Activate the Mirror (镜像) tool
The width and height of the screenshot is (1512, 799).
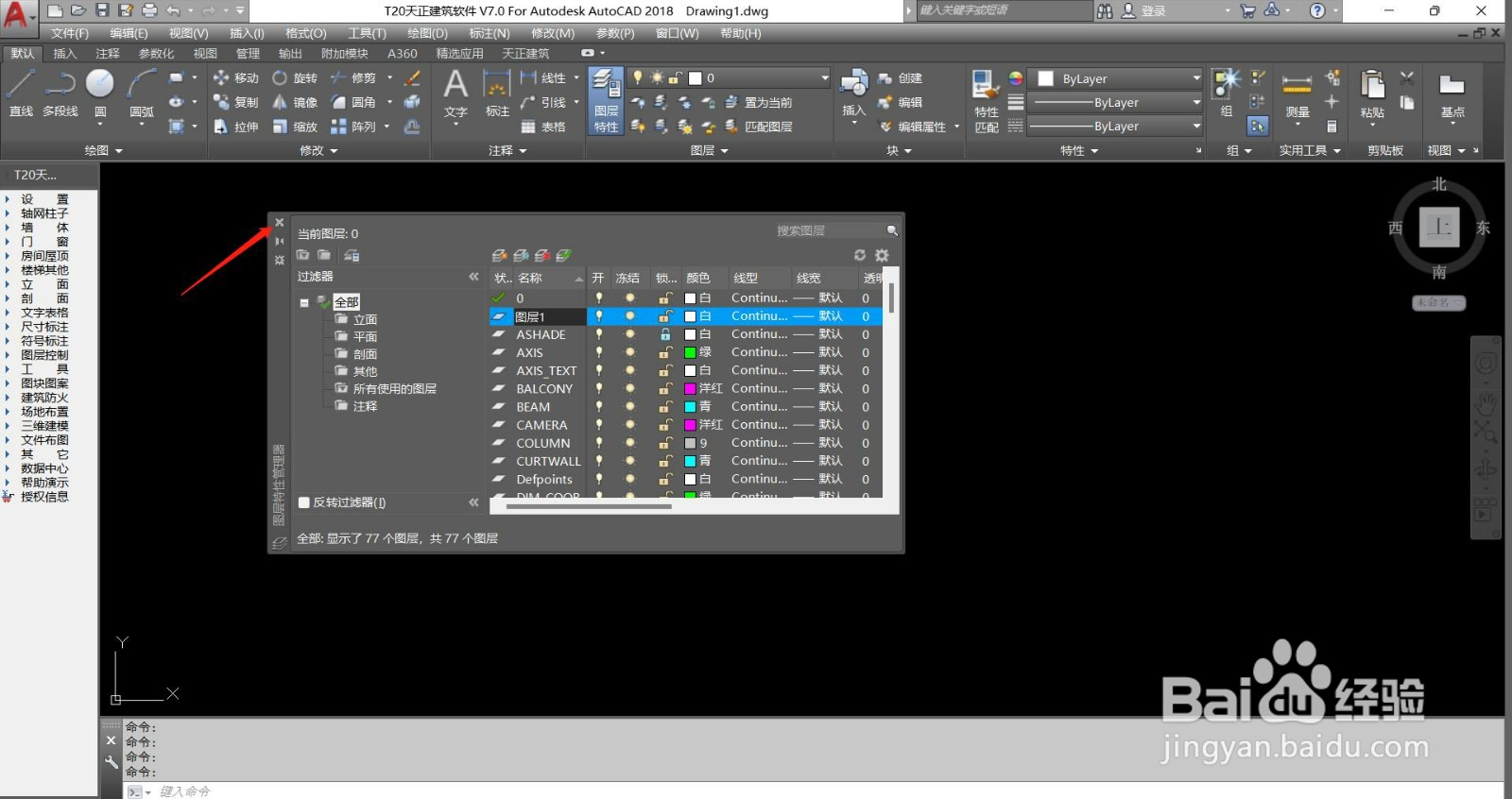click(295, 102)
